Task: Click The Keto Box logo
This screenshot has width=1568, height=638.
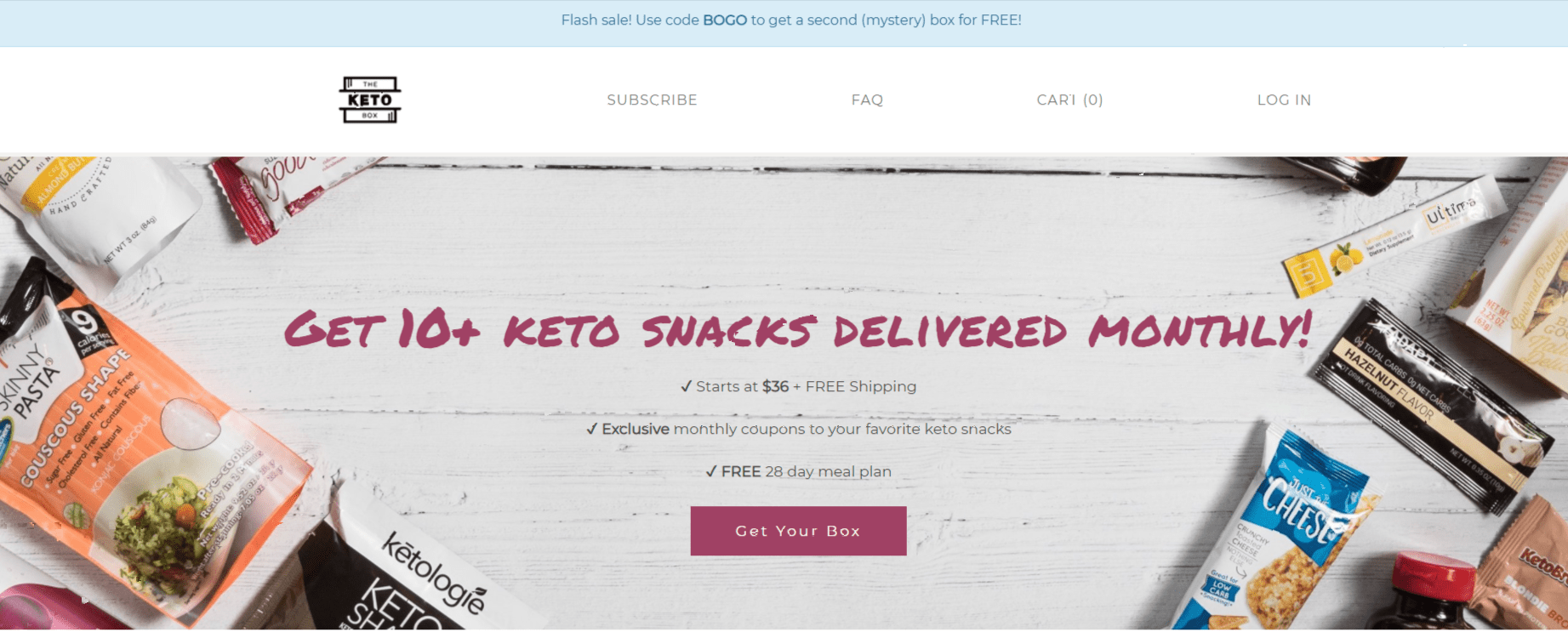Action: pos(370,100)
